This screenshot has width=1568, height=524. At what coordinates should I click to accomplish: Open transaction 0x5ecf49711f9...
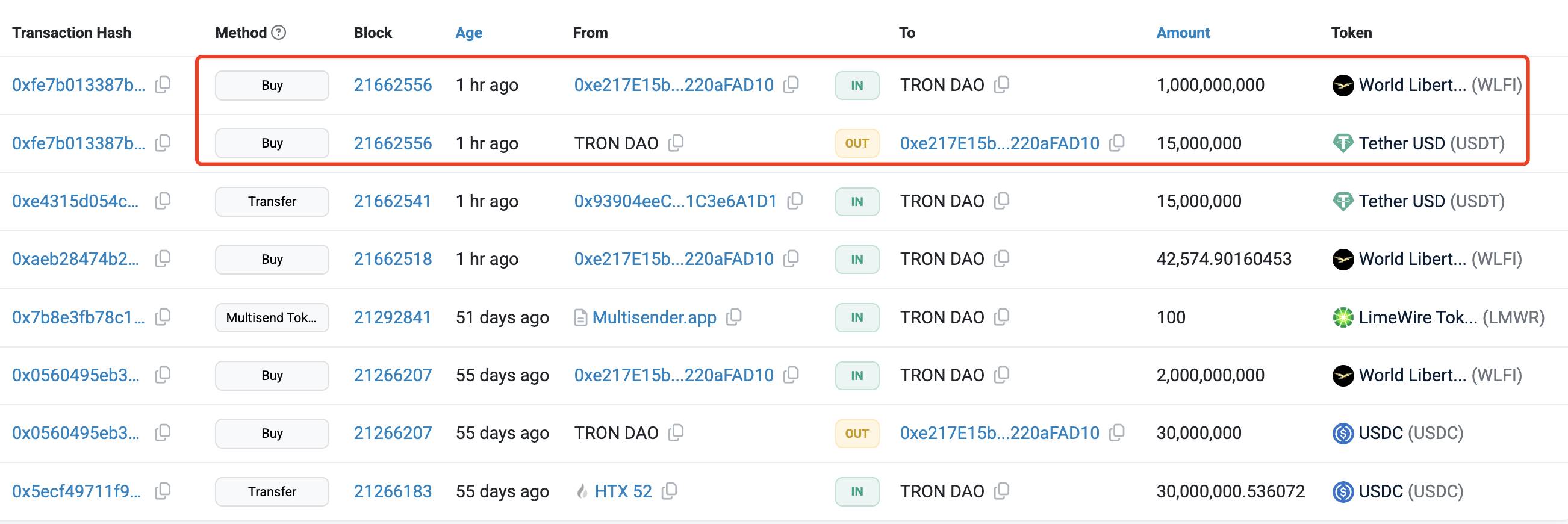(x=76, y=491)
